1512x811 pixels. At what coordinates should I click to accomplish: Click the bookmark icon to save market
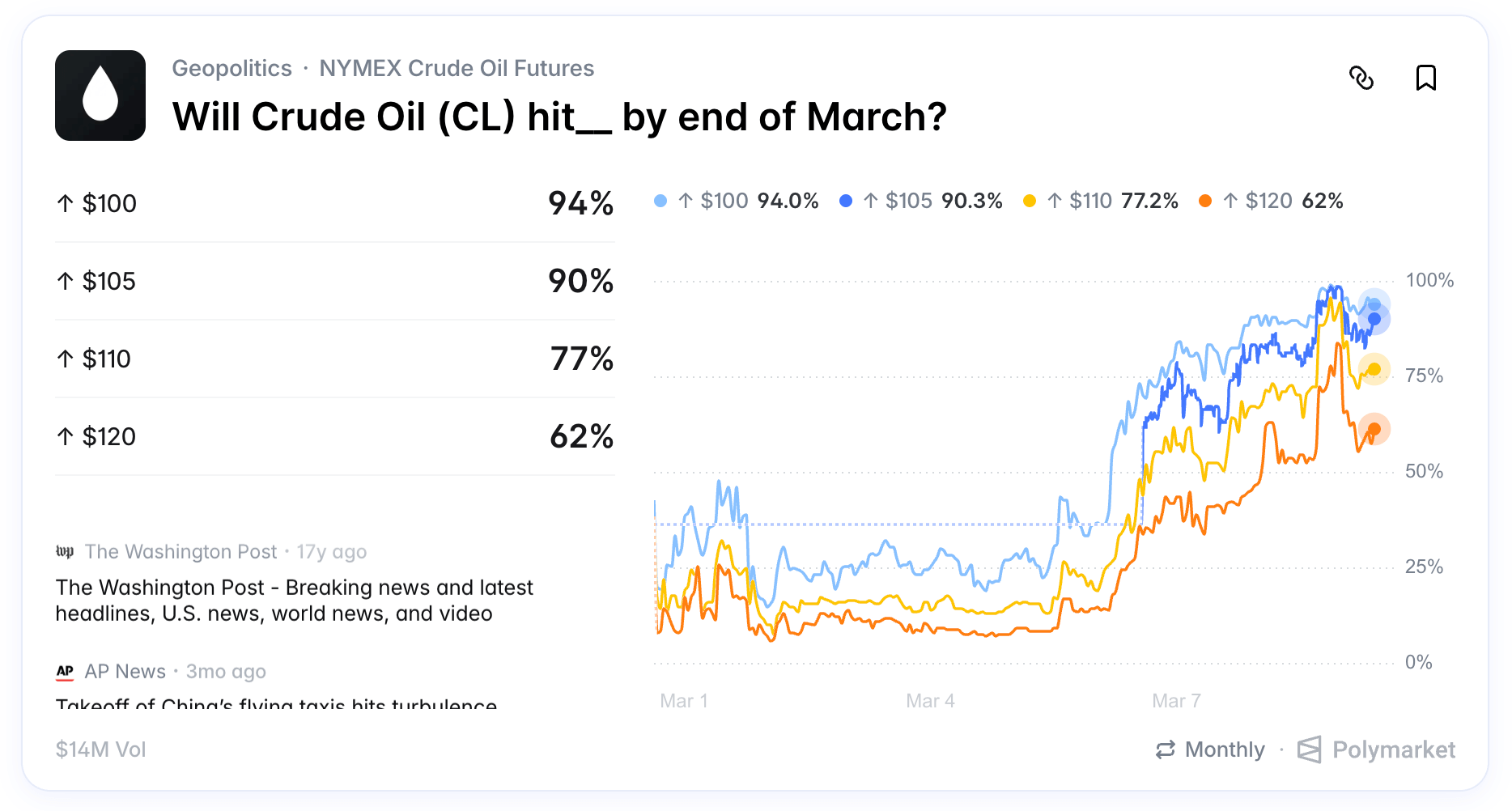coord(1425,79)
